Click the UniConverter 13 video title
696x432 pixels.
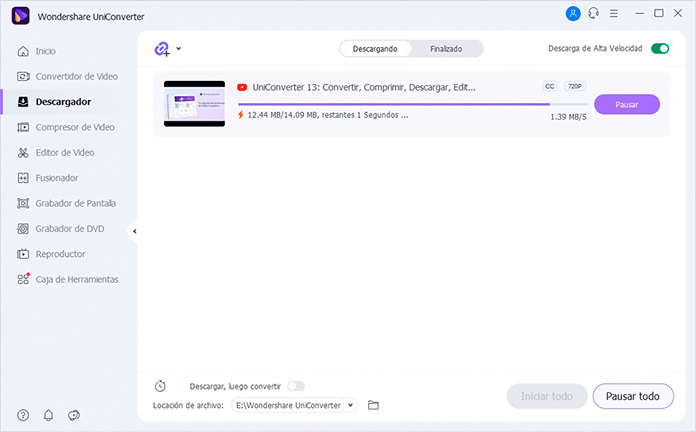coord(364,87)
